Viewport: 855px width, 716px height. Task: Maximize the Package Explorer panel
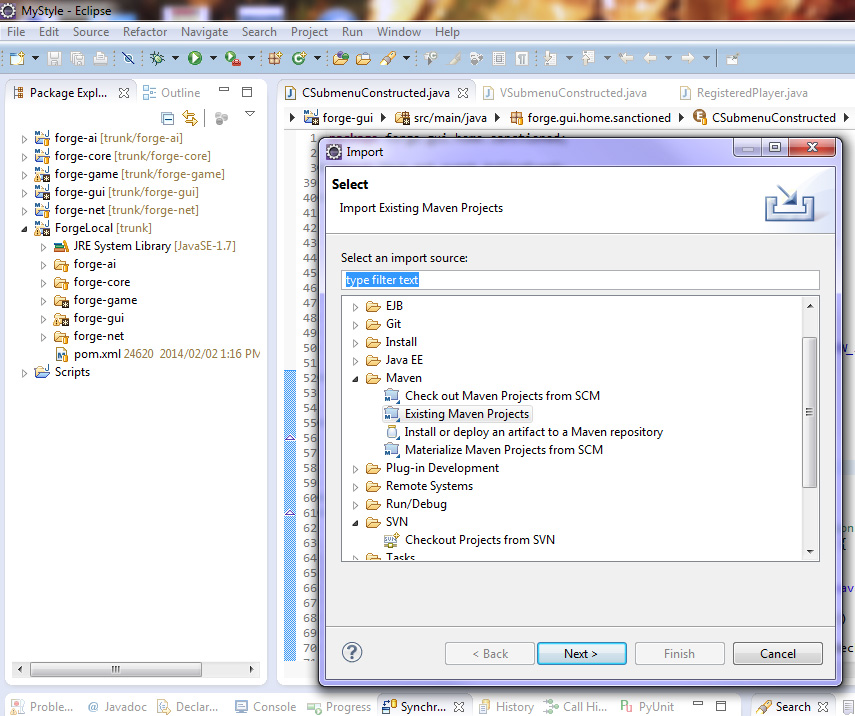247,92
